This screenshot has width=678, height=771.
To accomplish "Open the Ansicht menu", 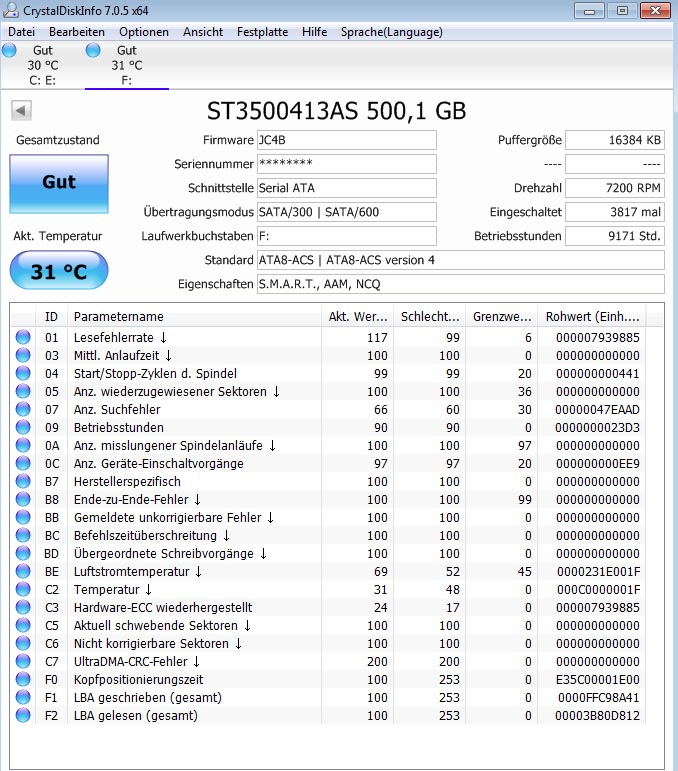I will [x=203, y=32].
